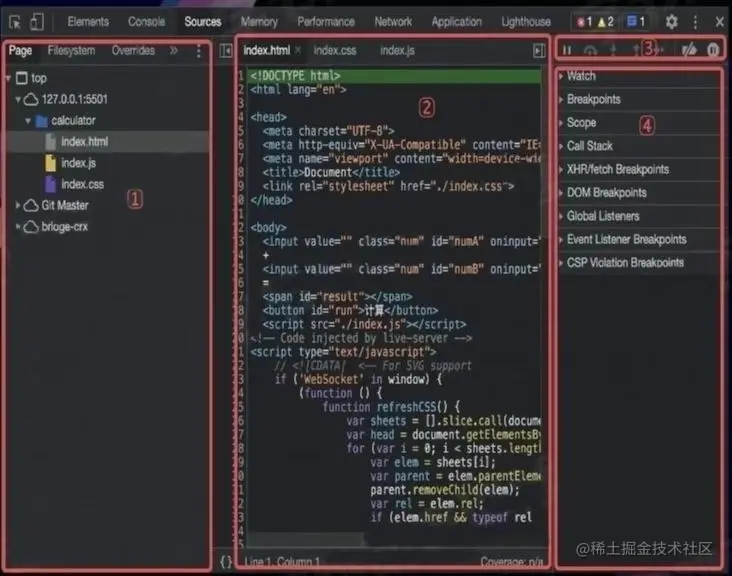Hide the debugger sidebar
732x576 pixels.
(x=539, y=50)
